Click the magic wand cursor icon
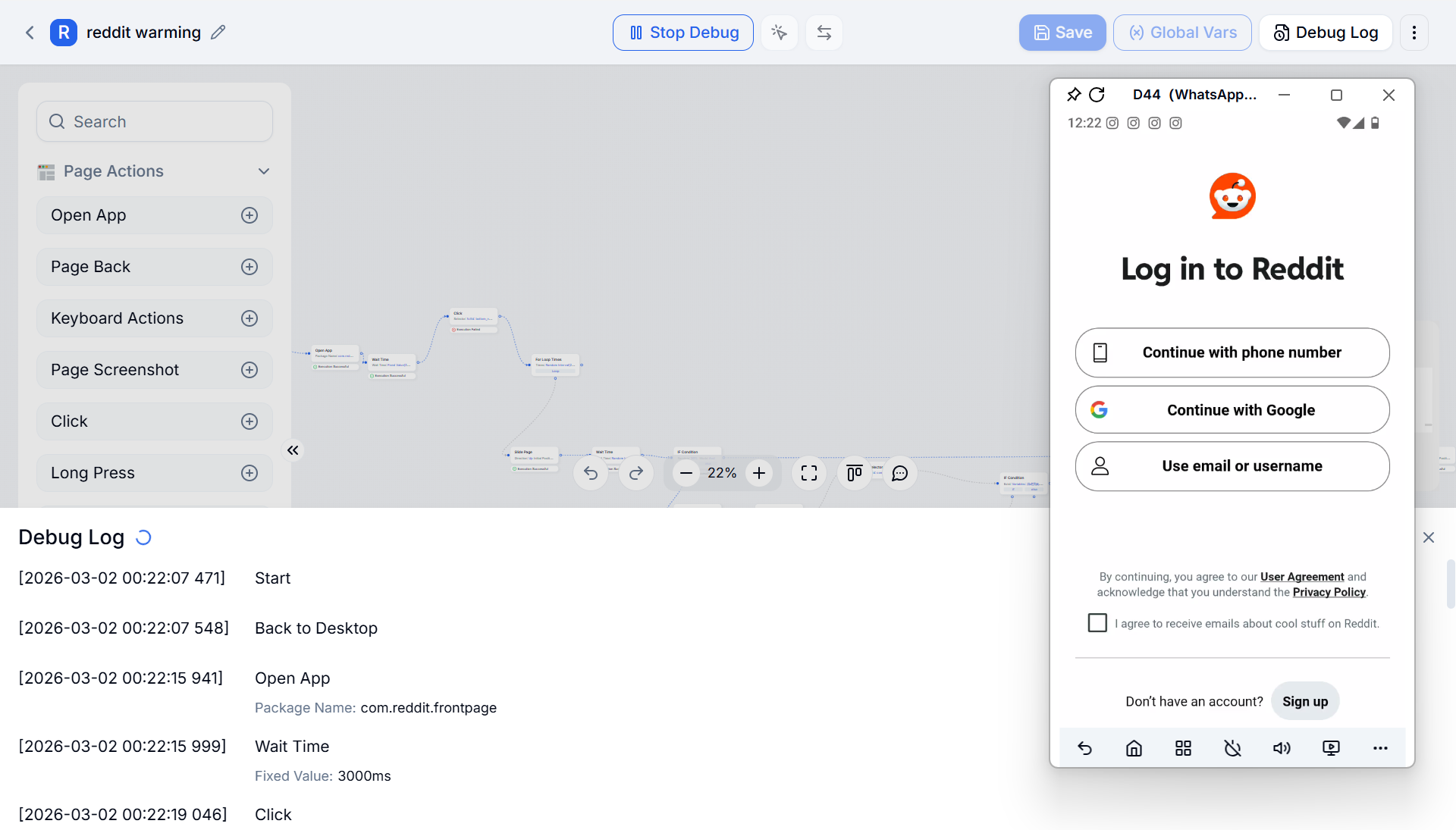The height and width of the screenshot is (830, 1456). point(779,33)
